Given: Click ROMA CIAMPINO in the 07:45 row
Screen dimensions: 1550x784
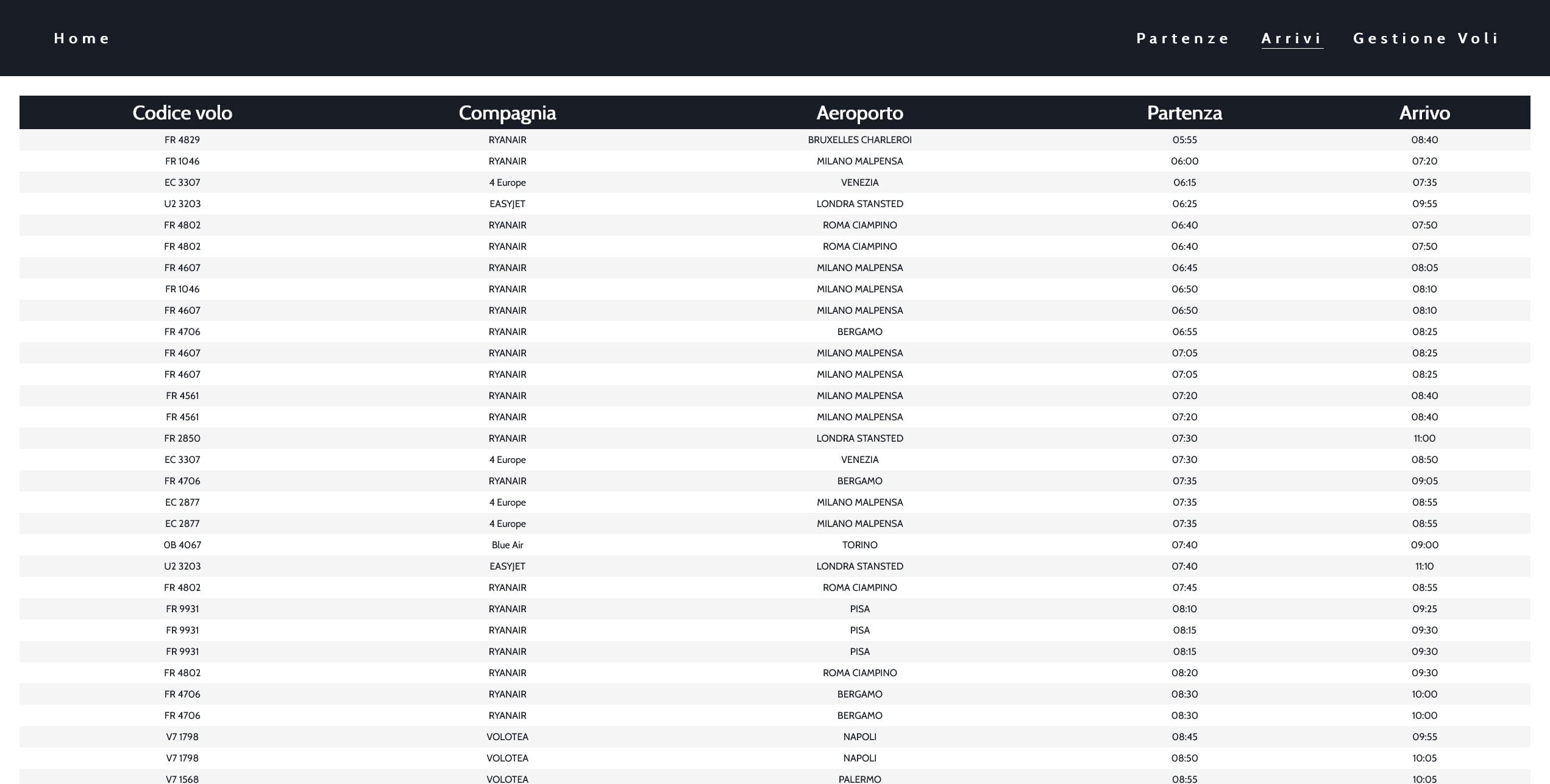Looking at the screenshot, I should point(859,587).
